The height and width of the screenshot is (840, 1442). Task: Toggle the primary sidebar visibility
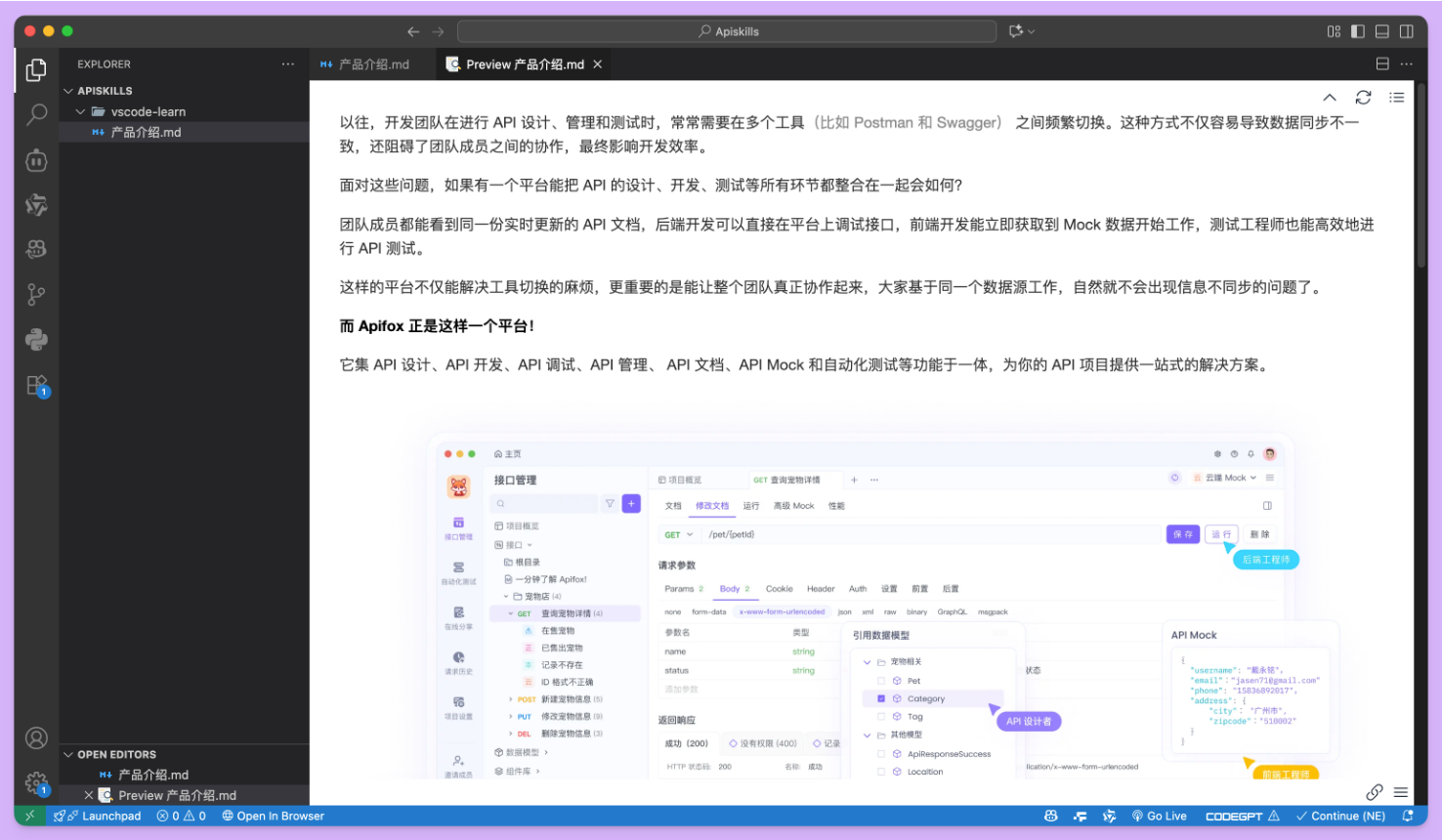1358,30
